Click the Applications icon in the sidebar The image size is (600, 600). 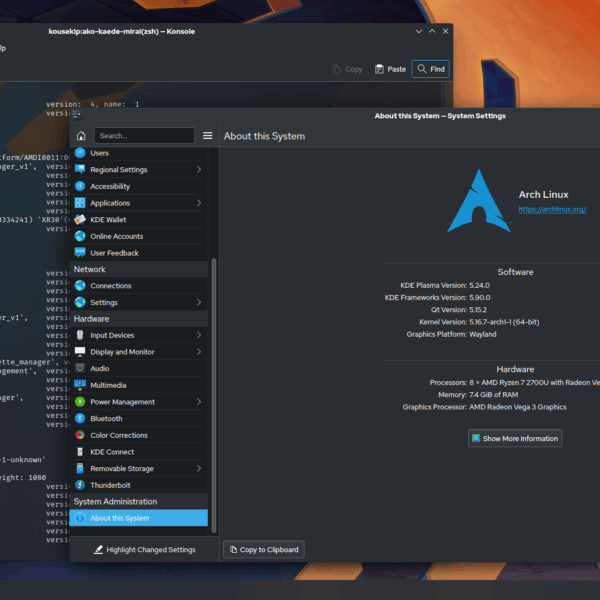point(80,203)
